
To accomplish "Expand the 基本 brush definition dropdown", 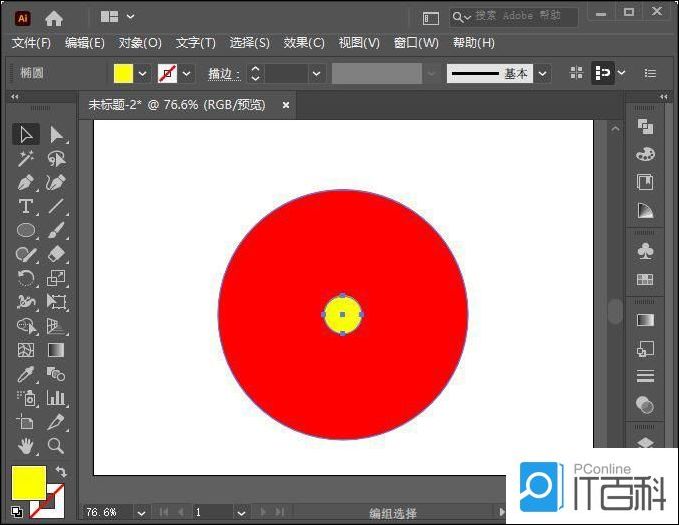I will [542, 74].
